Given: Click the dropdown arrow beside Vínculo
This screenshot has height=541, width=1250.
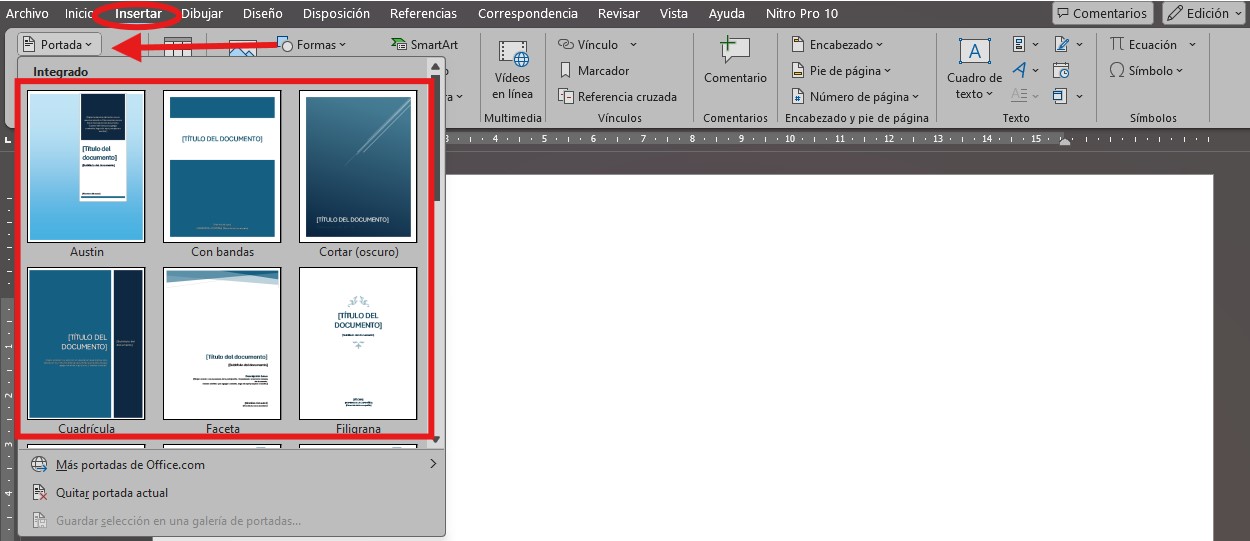Looking at the screenshot, I should tap(634, 45).
